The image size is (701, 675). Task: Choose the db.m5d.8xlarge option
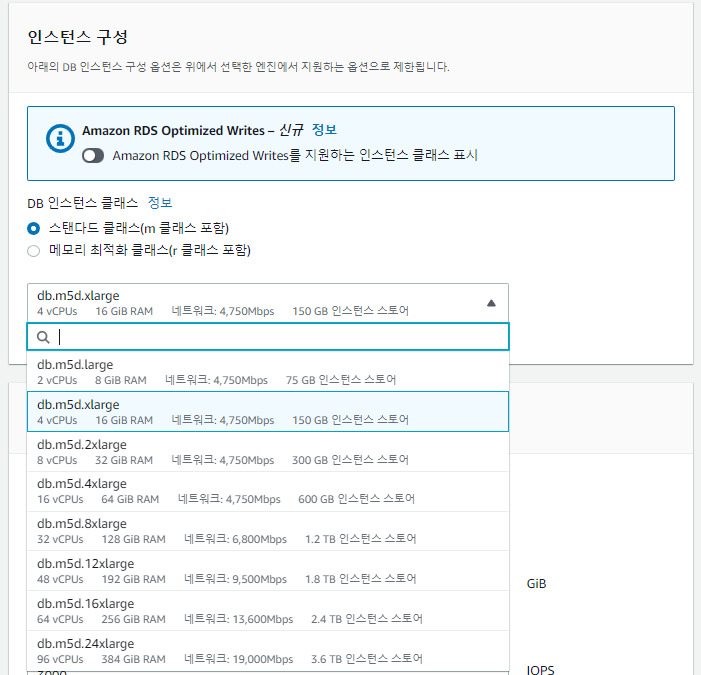[x=268, y=531]
